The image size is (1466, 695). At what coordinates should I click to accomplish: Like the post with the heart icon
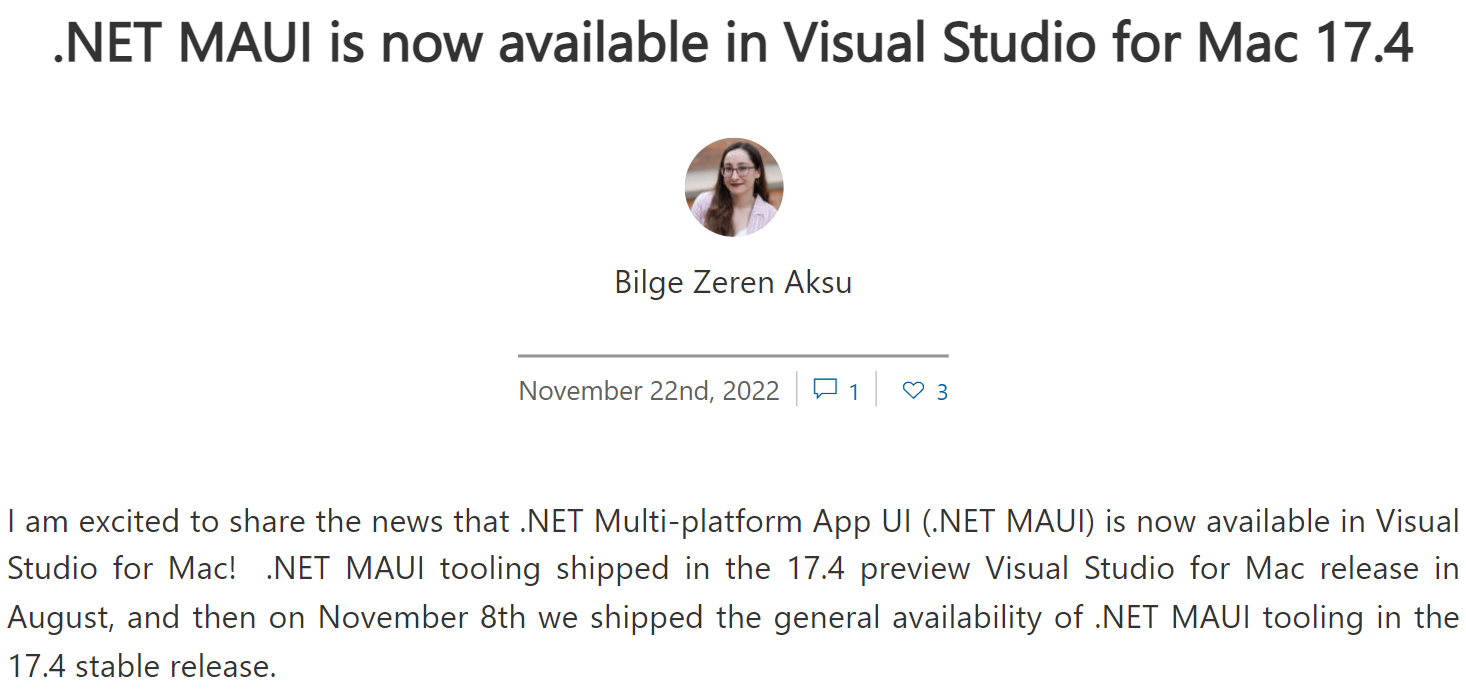tap(913, 390)
